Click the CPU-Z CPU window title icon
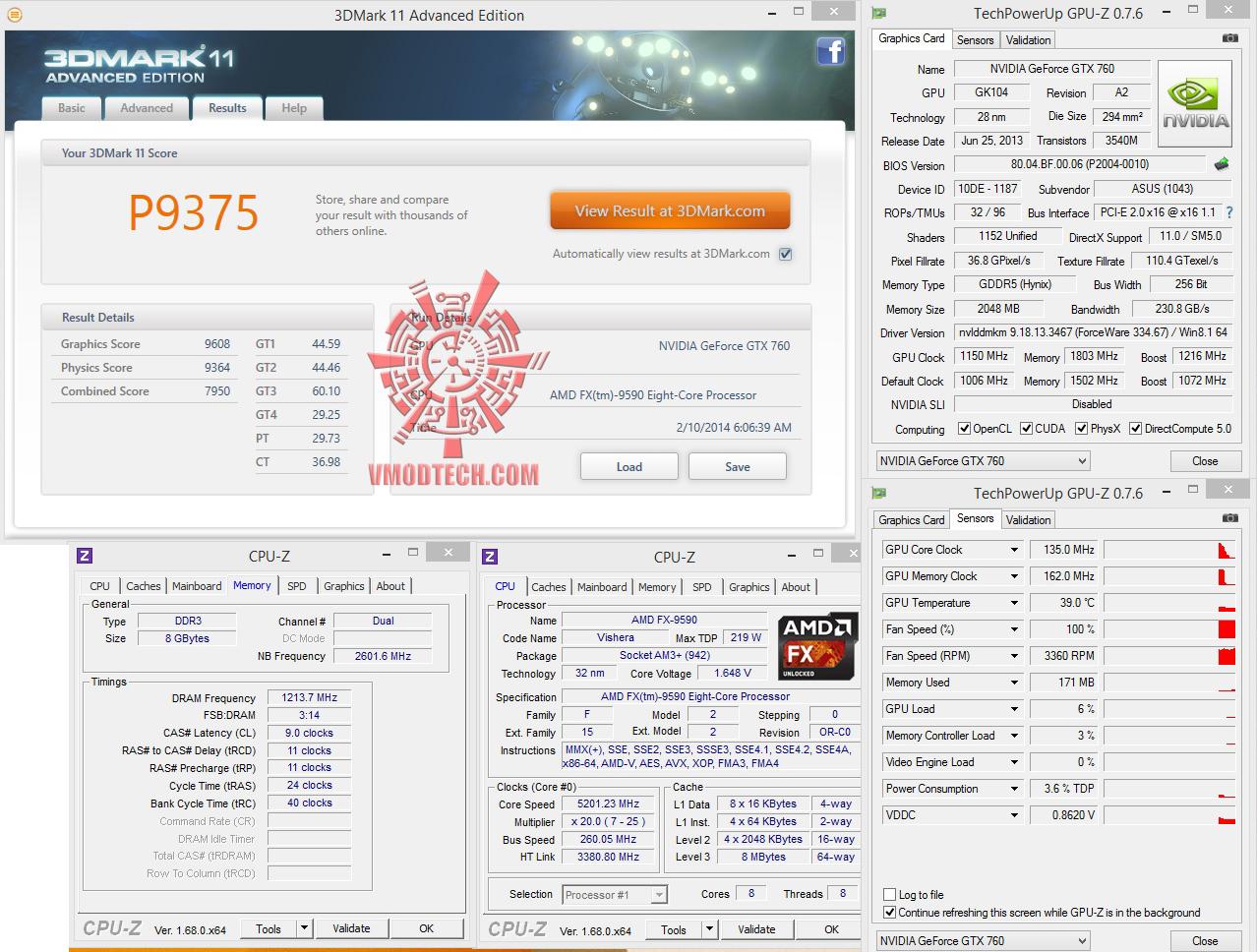Viewport: 1257px width, 952px height. point(490,557)
